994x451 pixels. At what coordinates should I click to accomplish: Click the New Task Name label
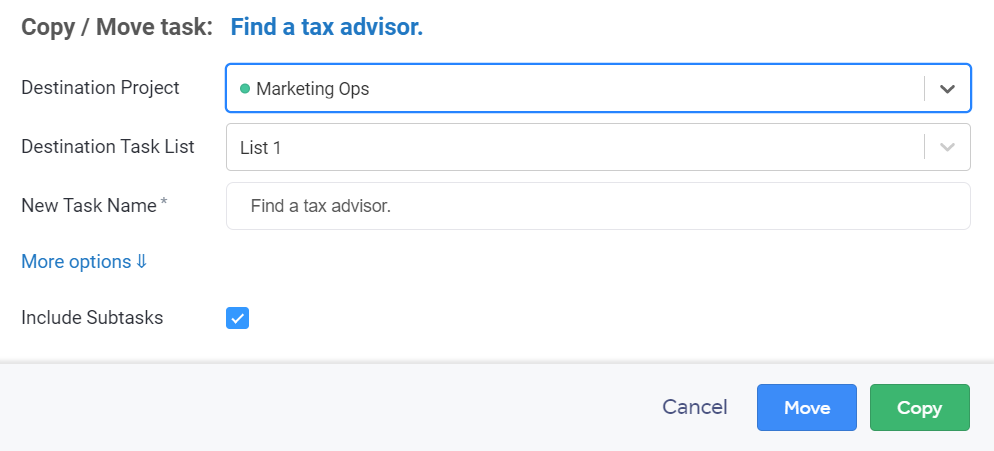tap(89, 205)
